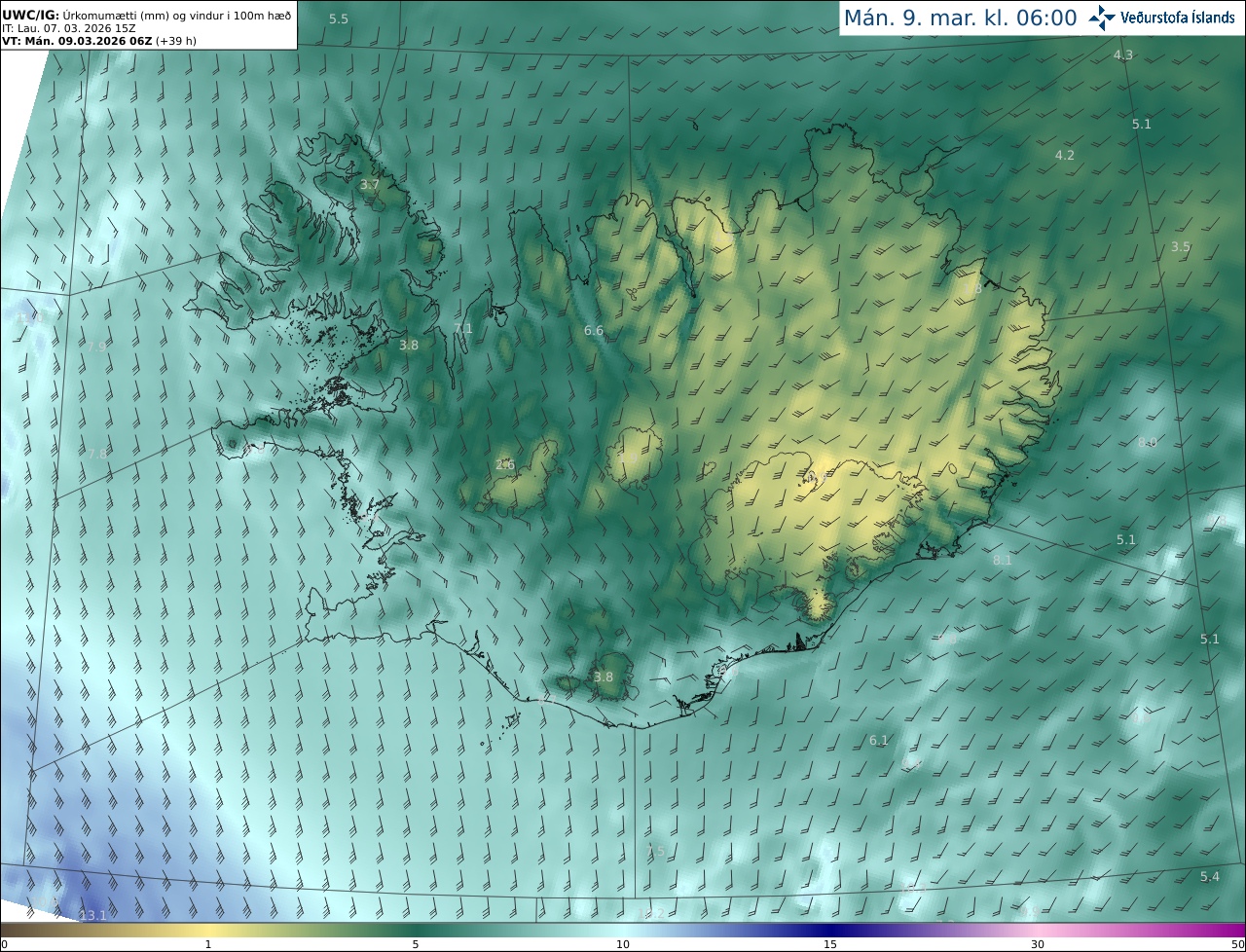Viewport: 1246px width, 952px height.
Task: Click the UWC/IG Úrkomumætti title line
Action: (146, 15)
